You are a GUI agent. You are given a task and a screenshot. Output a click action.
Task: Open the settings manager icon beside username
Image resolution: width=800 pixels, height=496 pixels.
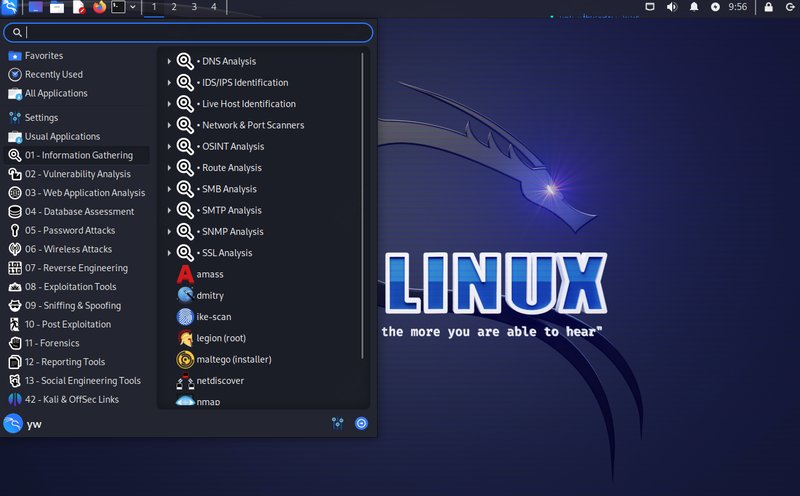tap(338, 423)
